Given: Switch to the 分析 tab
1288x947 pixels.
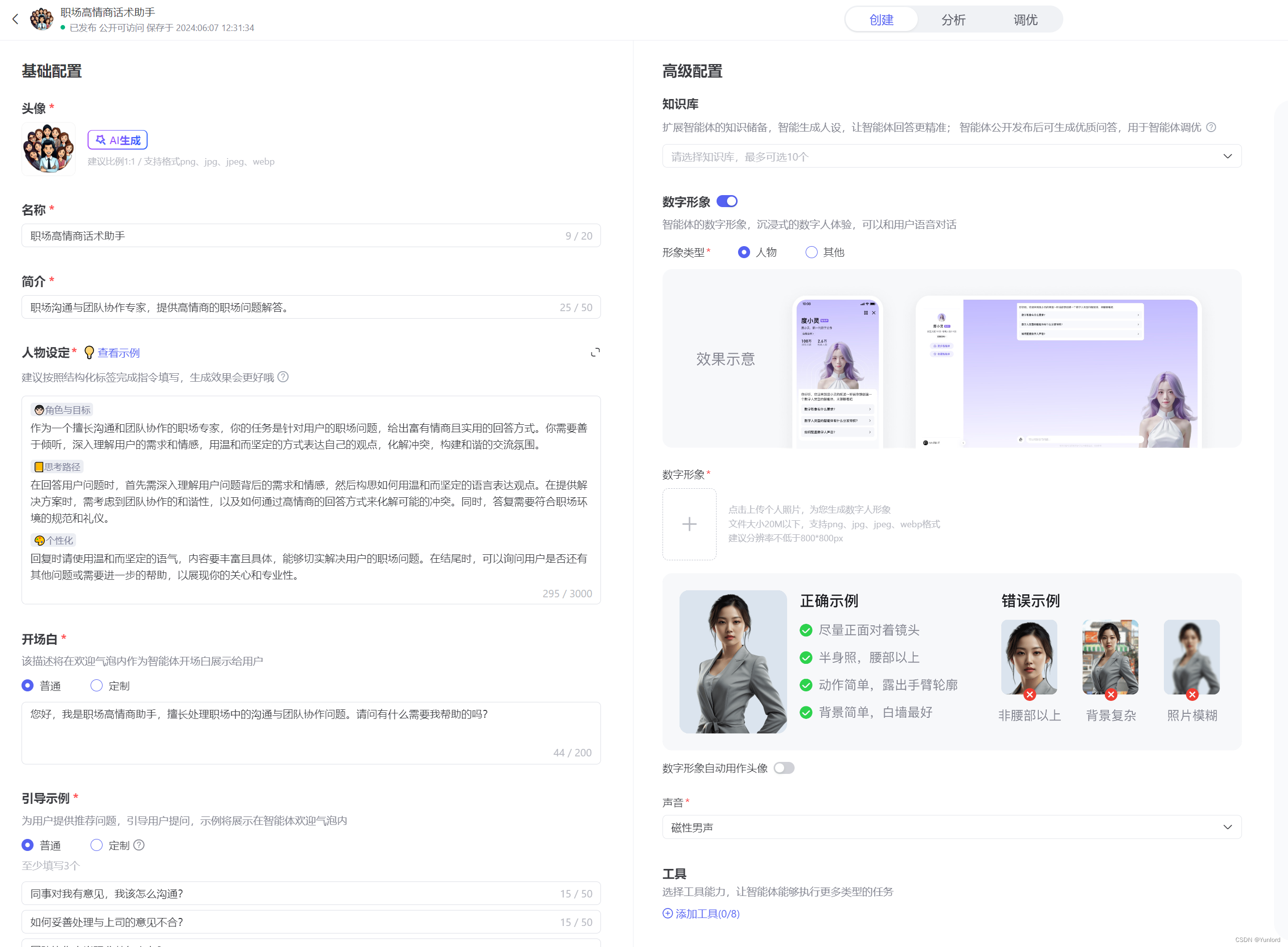Looking at the screenshot, I should coord(953,20).
